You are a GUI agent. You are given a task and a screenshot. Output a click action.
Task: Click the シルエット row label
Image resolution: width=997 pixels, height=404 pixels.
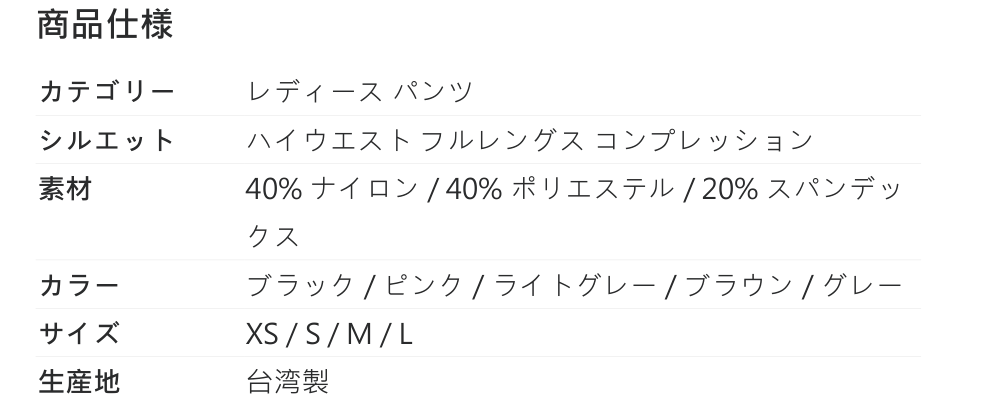click(107, 141)
